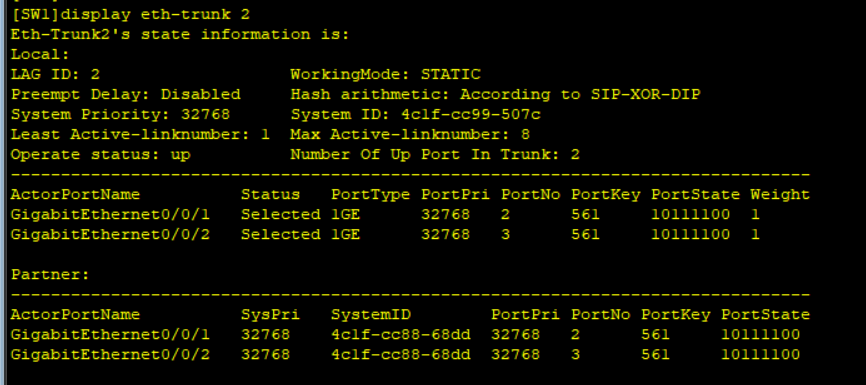This screenshot has width=866, height=385.
Task: Select PortPri 32768 of Partner GigabitEthernet0/0/1
Action: click(x=515, y=334)
